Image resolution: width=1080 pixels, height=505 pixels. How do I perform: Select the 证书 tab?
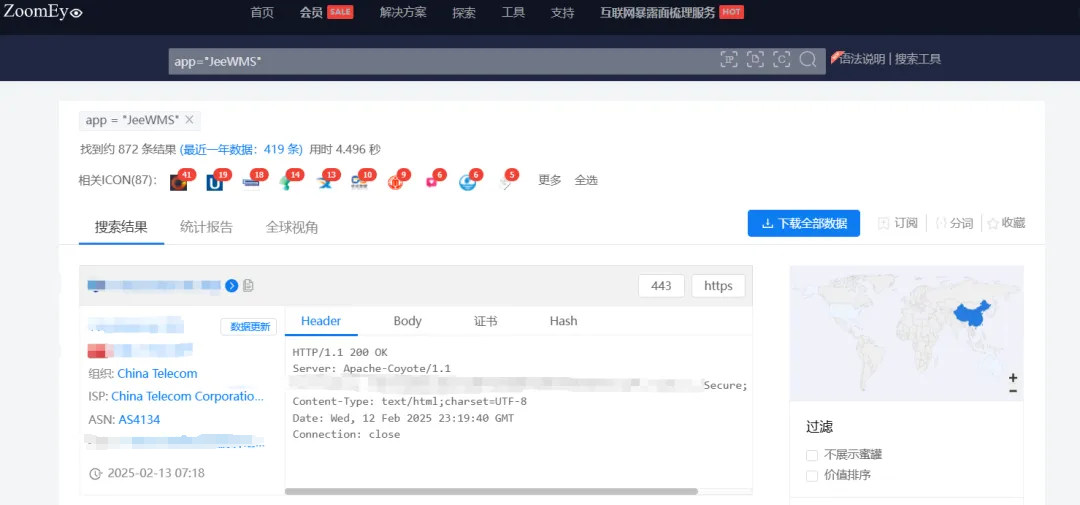(x=486, y=321)
